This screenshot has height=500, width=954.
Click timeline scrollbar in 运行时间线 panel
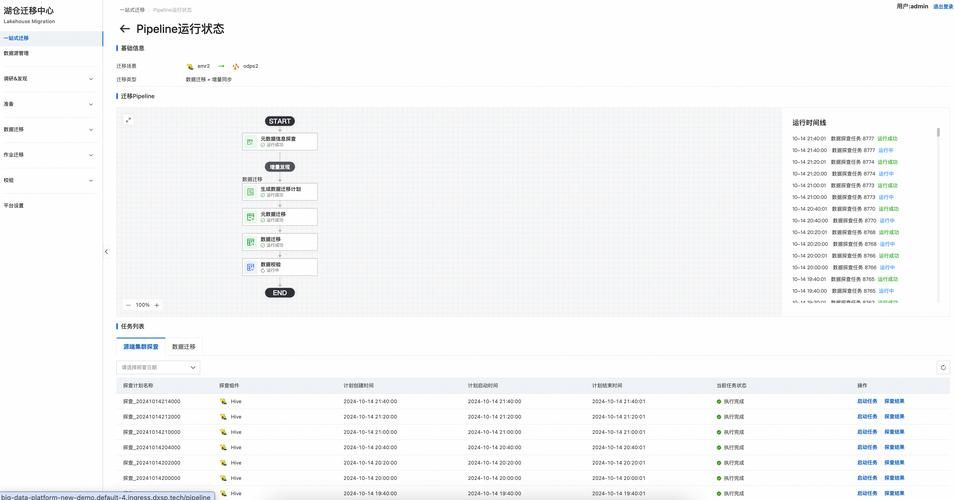[x=938, y=132]
